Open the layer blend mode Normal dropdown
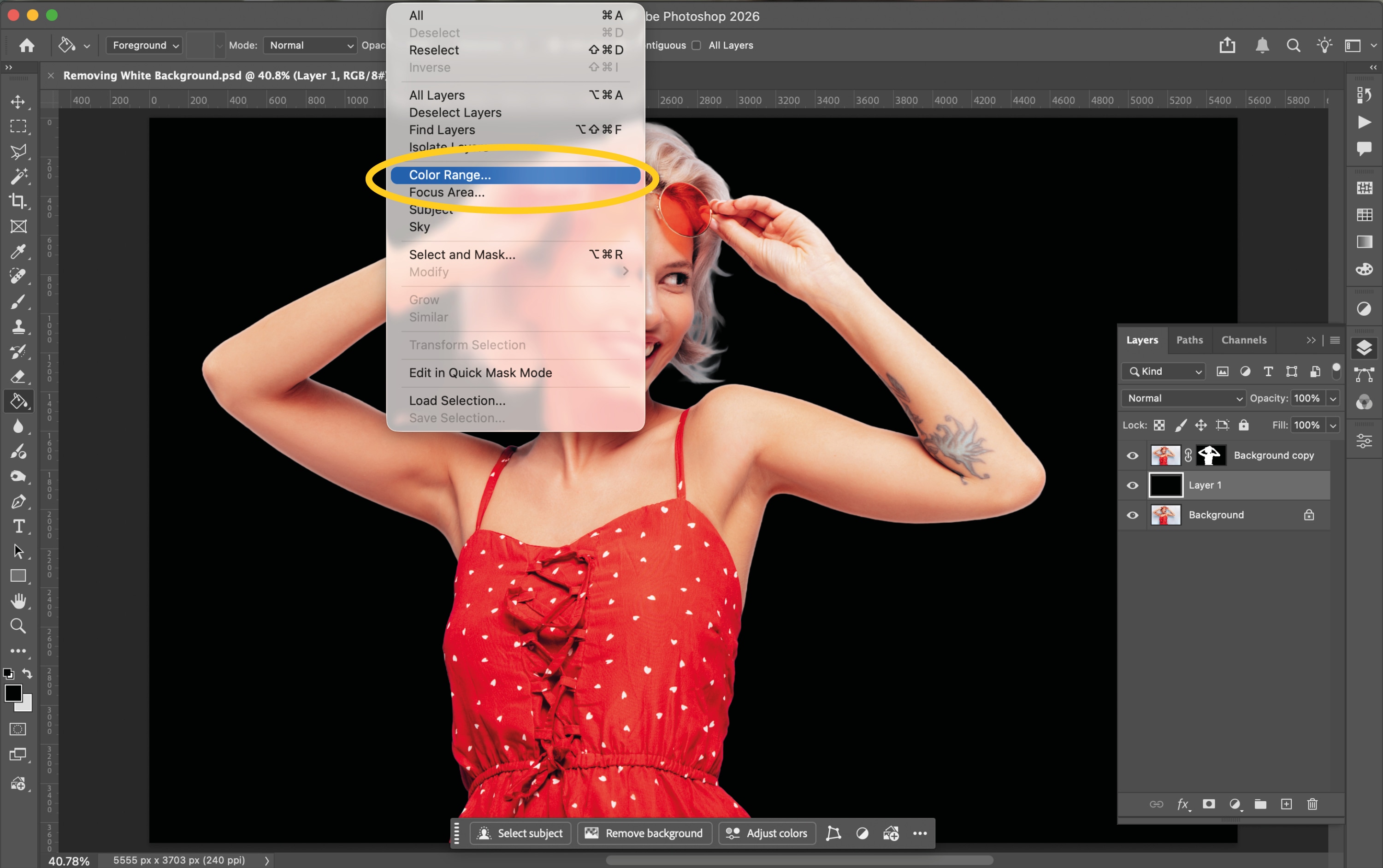Viewport: 1383px width, 868px height. [1183, 398]
